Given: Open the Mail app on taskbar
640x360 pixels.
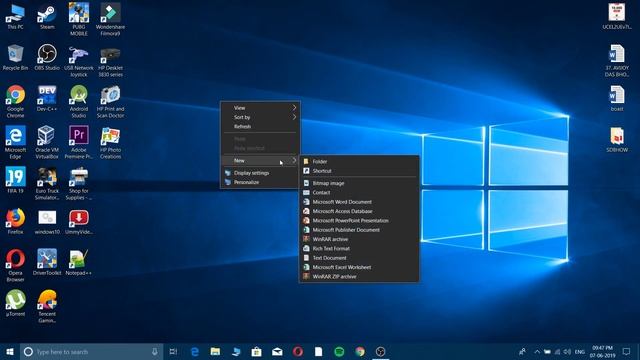Looking at the screenshot, I should (x=277, y=351).
